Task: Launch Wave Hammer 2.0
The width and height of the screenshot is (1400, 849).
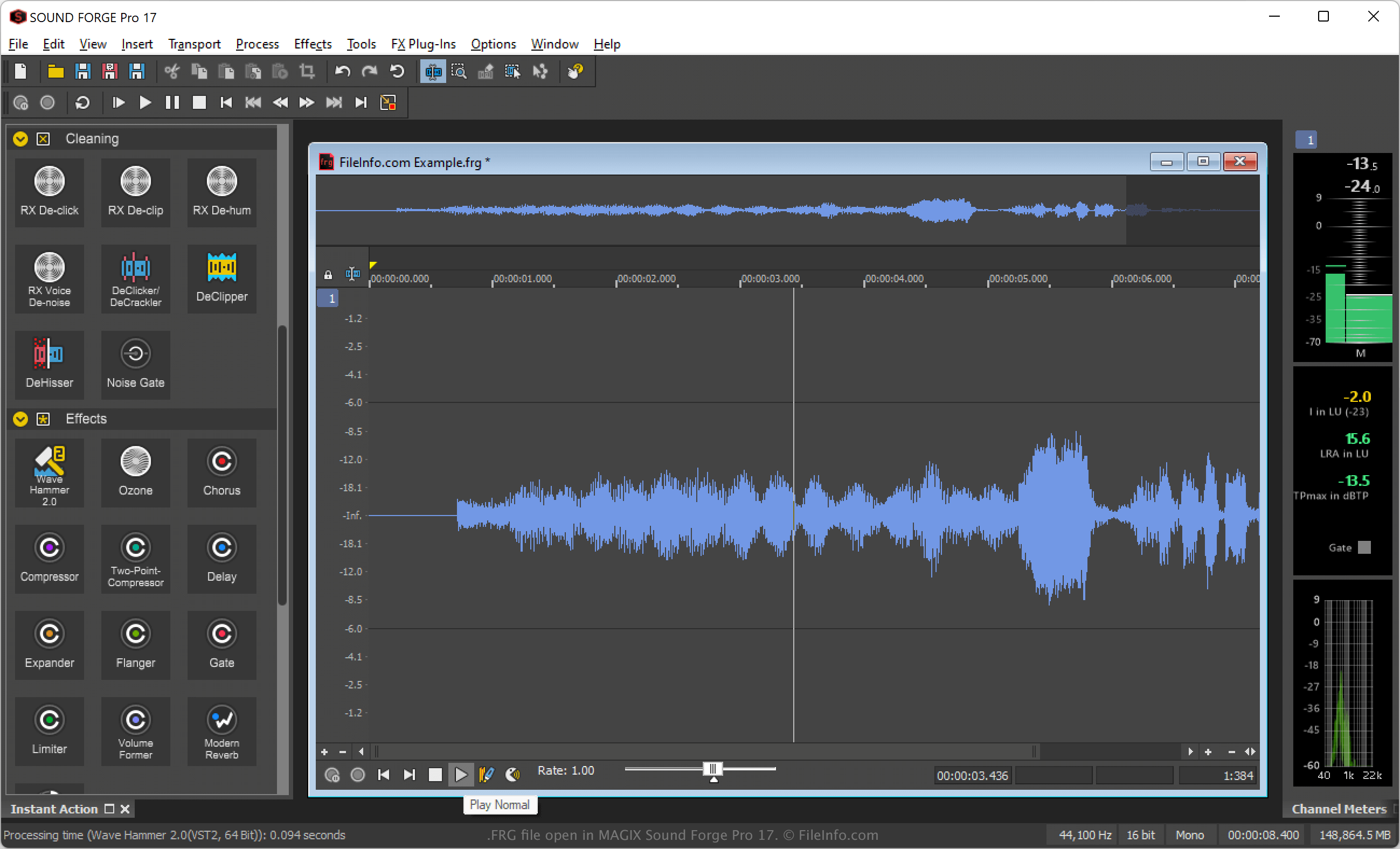Action: [x=50, y=473]
